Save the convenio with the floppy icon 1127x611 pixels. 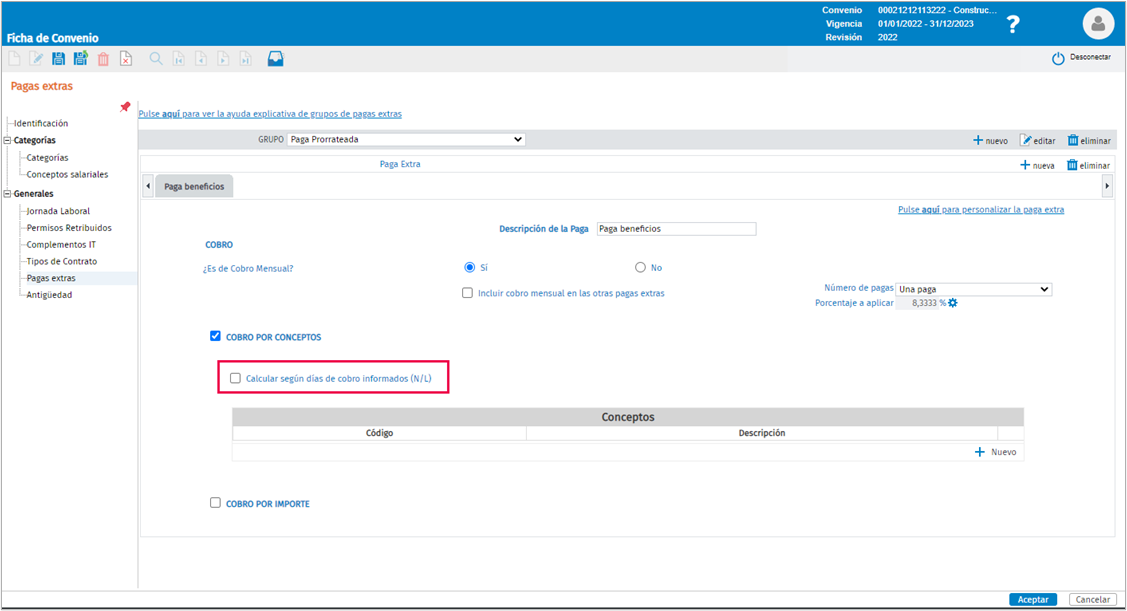coord(58,59)
